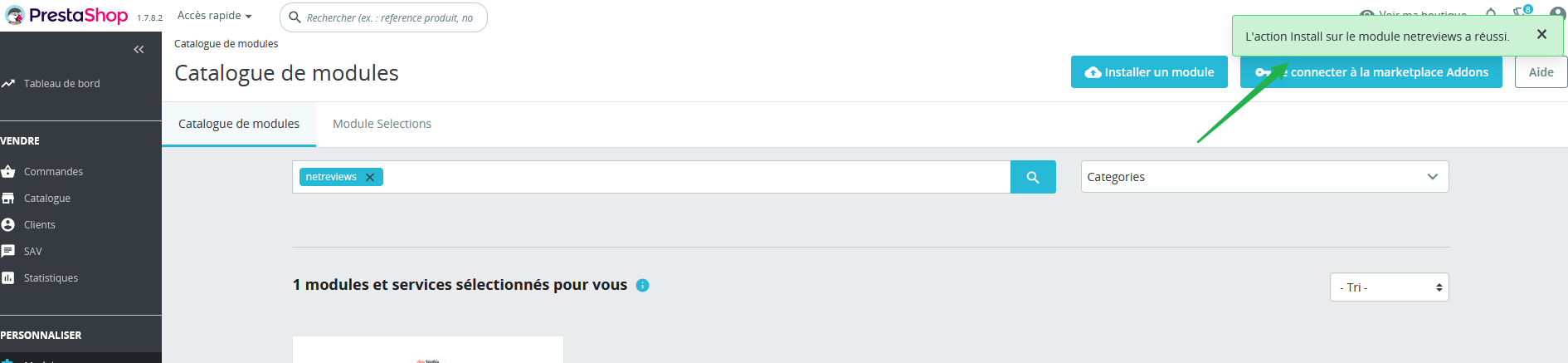Open the Tri sort dropdown
Image resolution: width=1568 pixels, height=363 pixels.
coord(1389,287)
